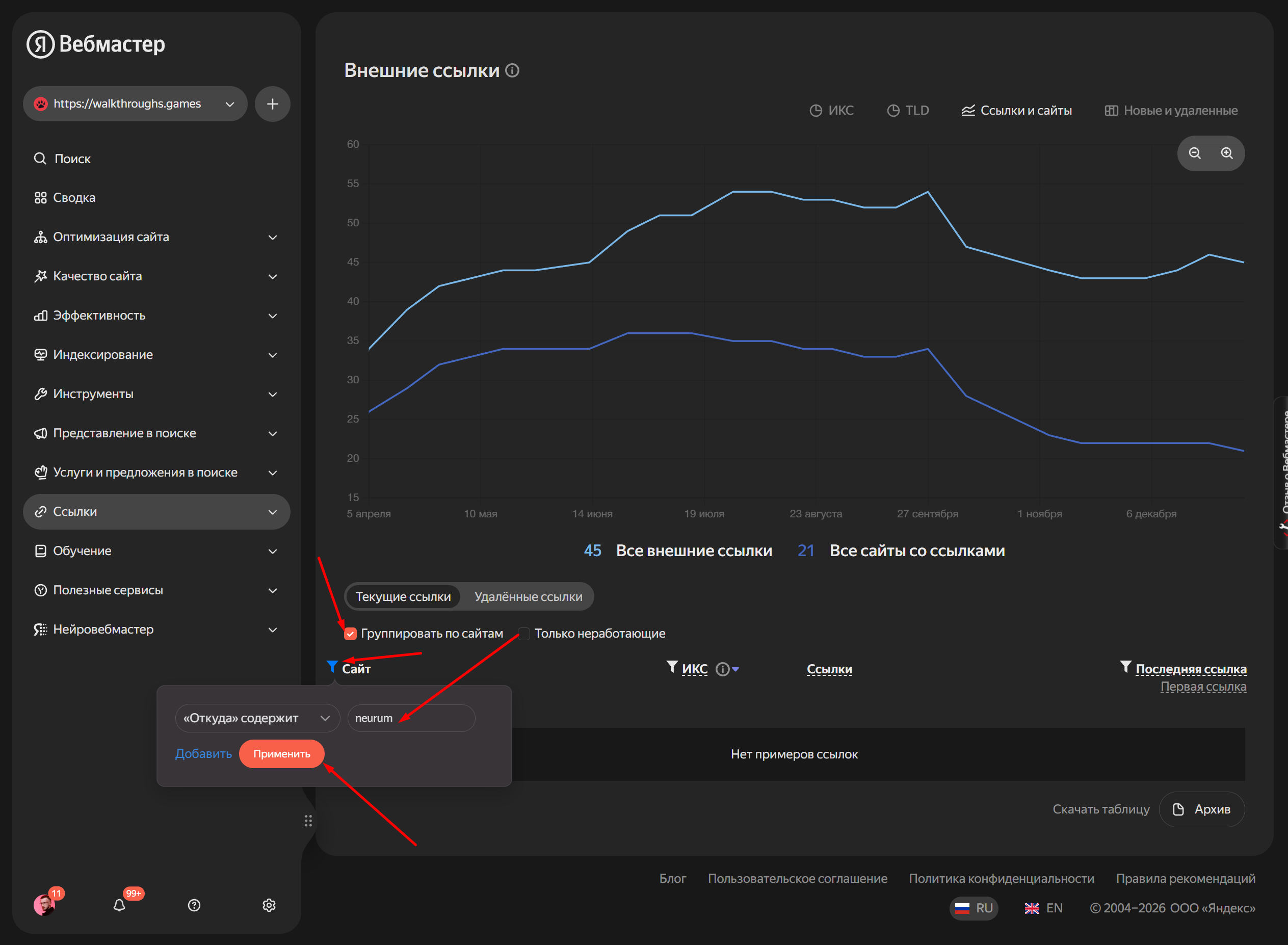Click the zoom out chart icon
The height and width of the screenshot is (945, 1288).
(x=1194, y=153)
